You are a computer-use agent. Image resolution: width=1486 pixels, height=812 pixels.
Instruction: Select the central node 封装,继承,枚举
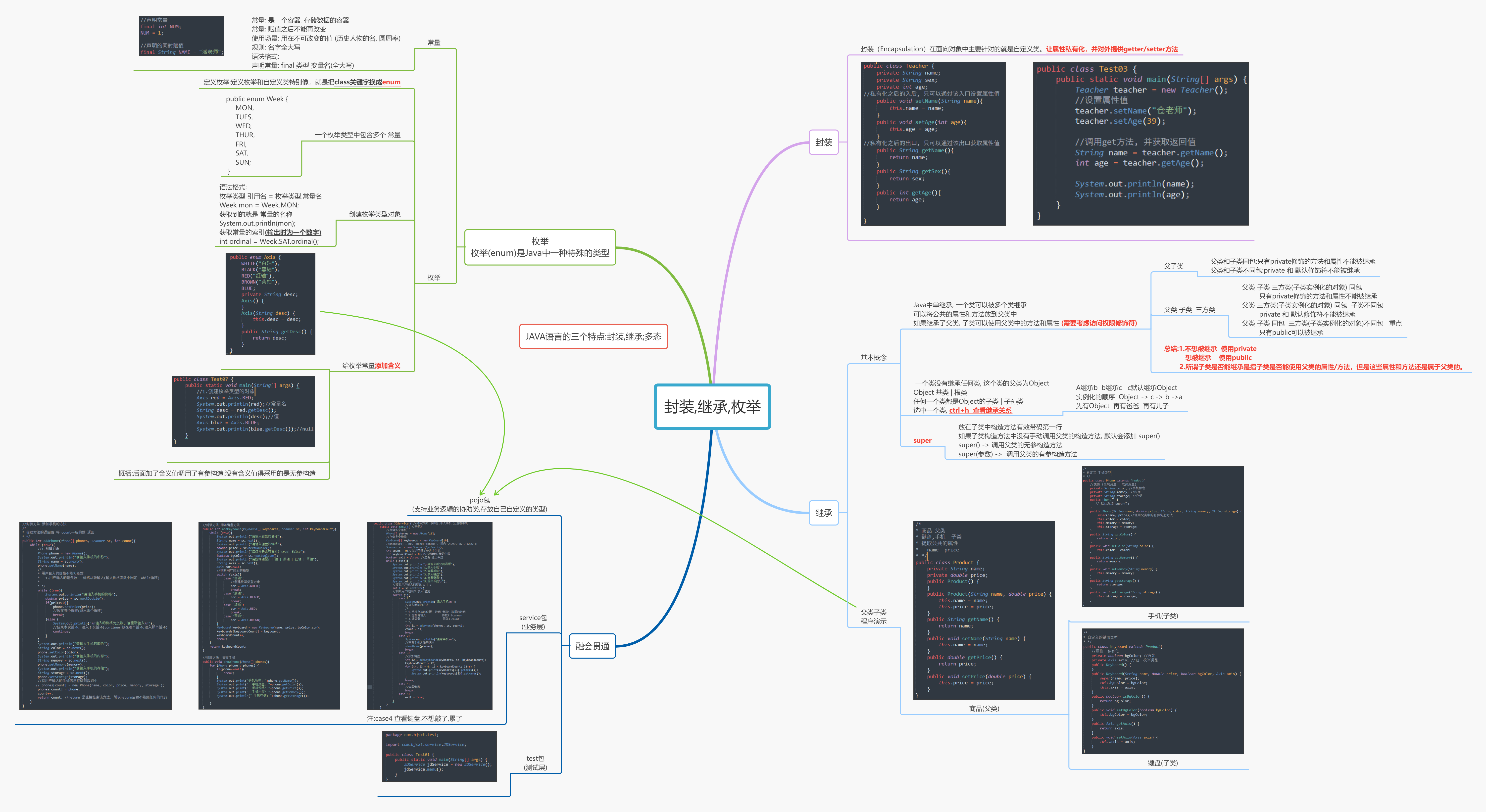(x=712, y=407)
